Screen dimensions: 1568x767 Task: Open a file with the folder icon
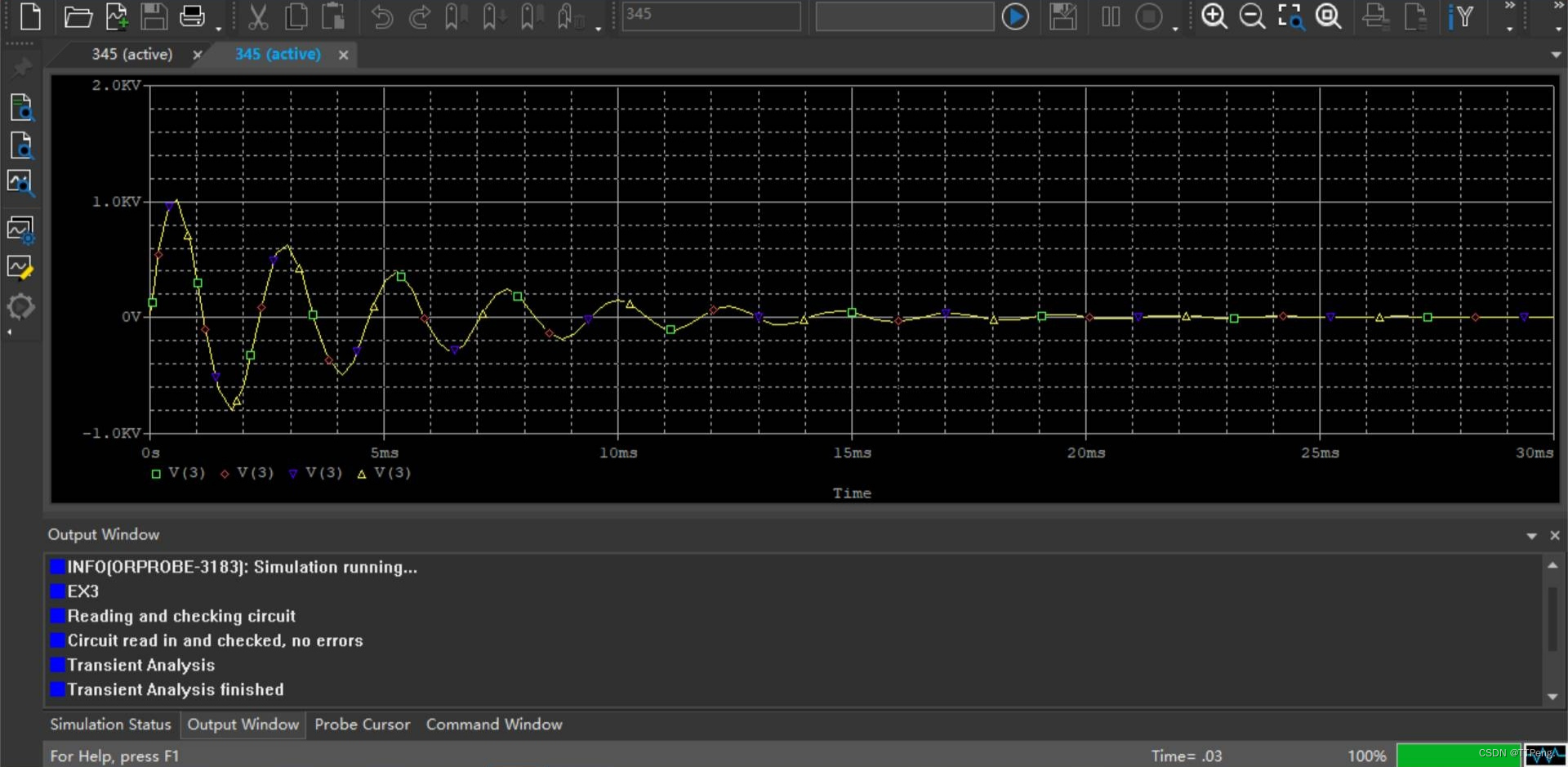click(78, 16)
